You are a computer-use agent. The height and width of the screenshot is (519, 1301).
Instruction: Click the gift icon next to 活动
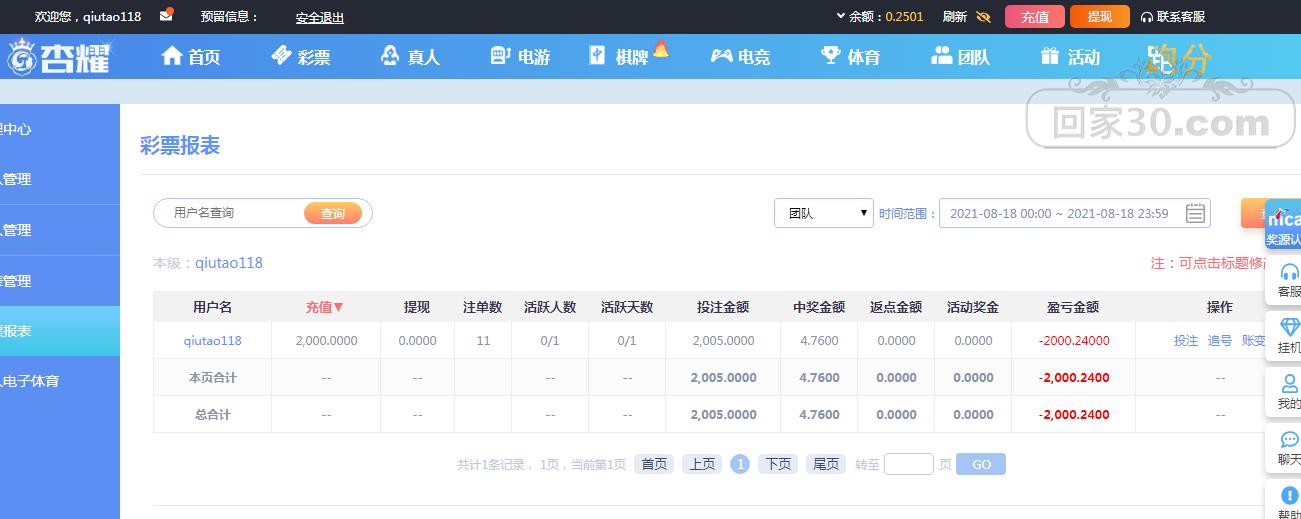[x=1049, y=56]
